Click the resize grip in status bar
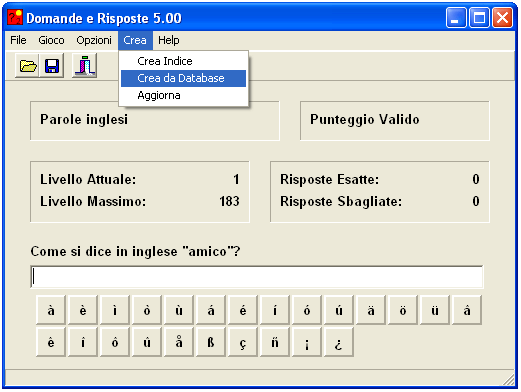 click(x=509, y=380)
